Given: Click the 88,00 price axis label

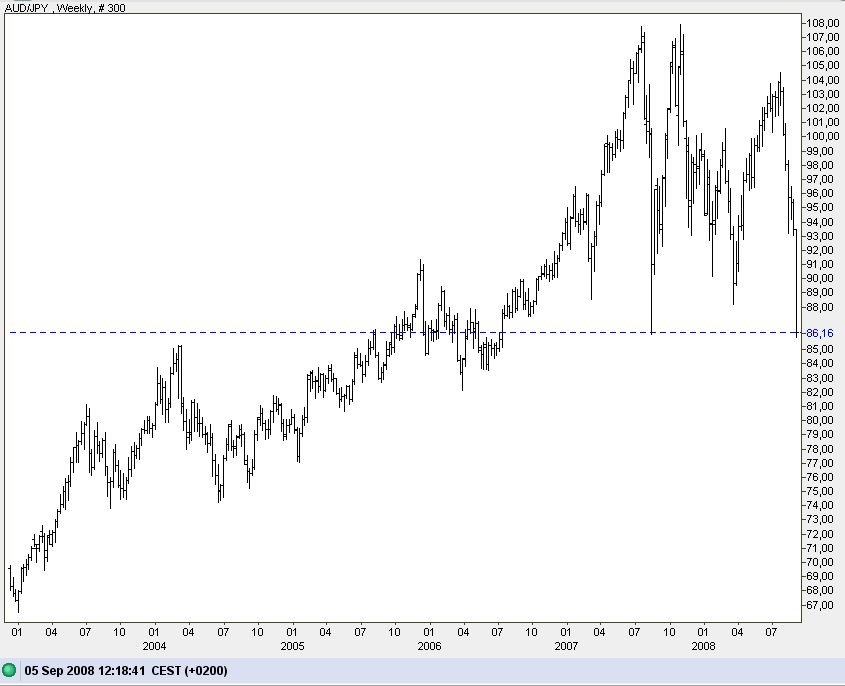Looking at the screenshot, I should pyautogui.click(x=820, y=307).
